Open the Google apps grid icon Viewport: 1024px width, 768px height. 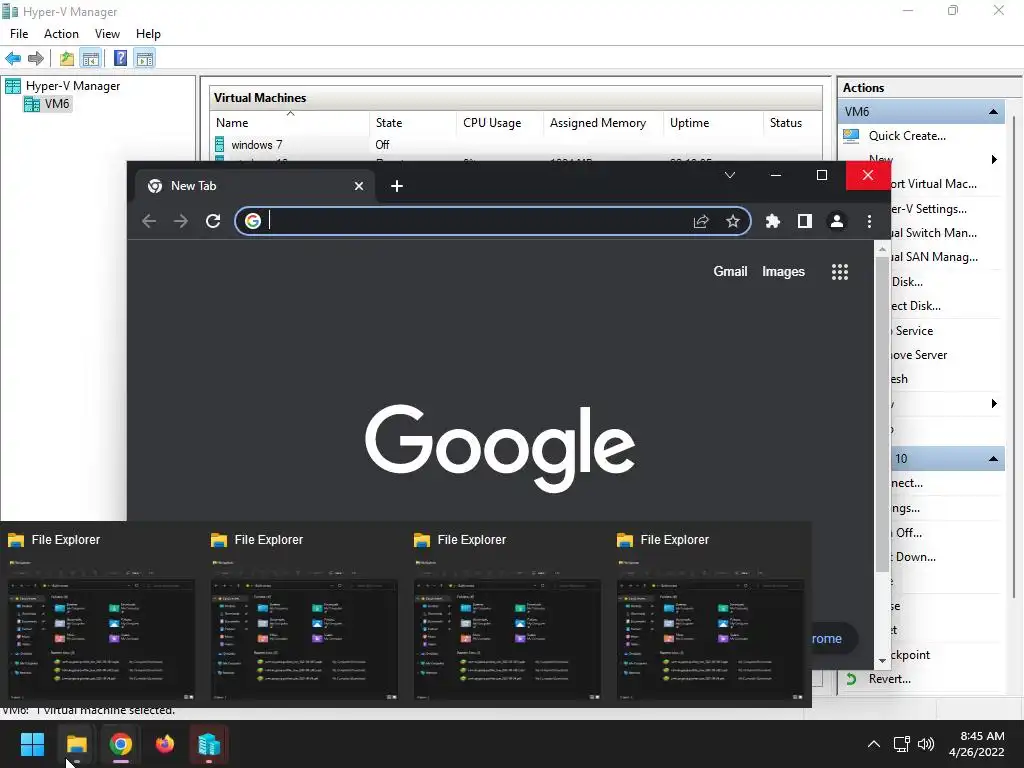click(x=840, y=272)
